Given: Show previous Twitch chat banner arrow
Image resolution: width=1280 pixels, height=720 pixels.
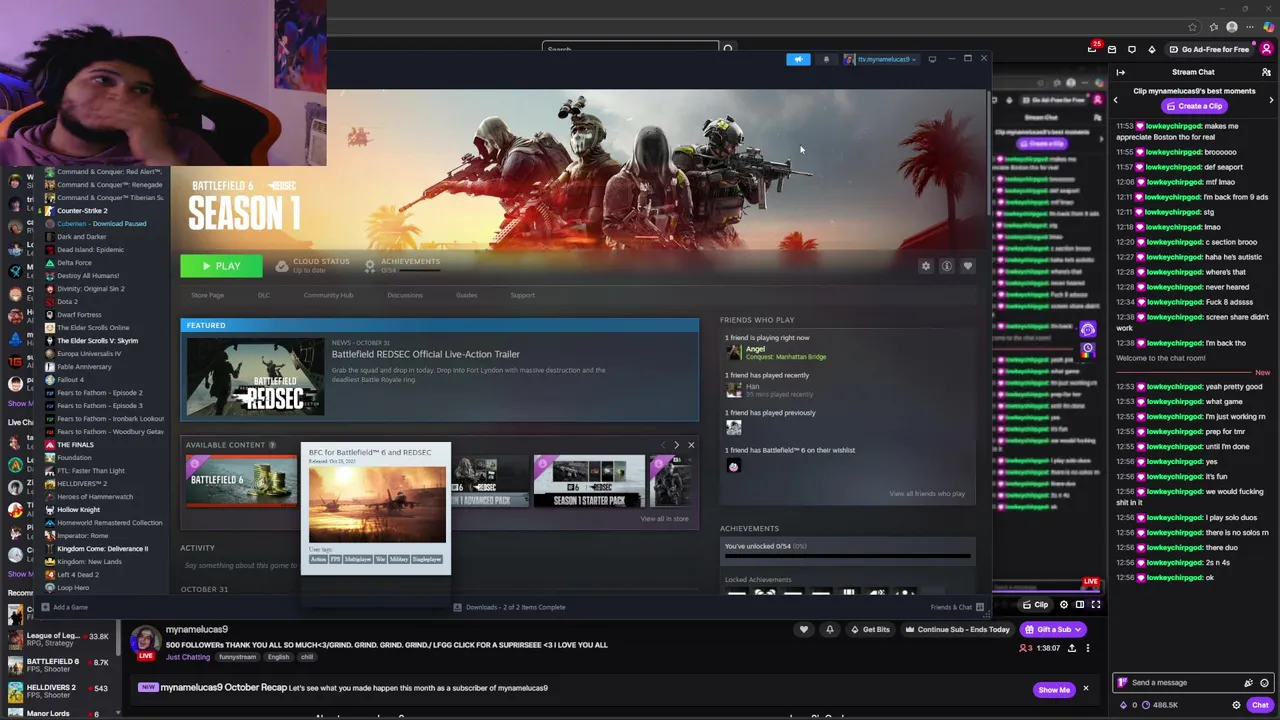Looking at the screenshot, I should [1116, 100].
